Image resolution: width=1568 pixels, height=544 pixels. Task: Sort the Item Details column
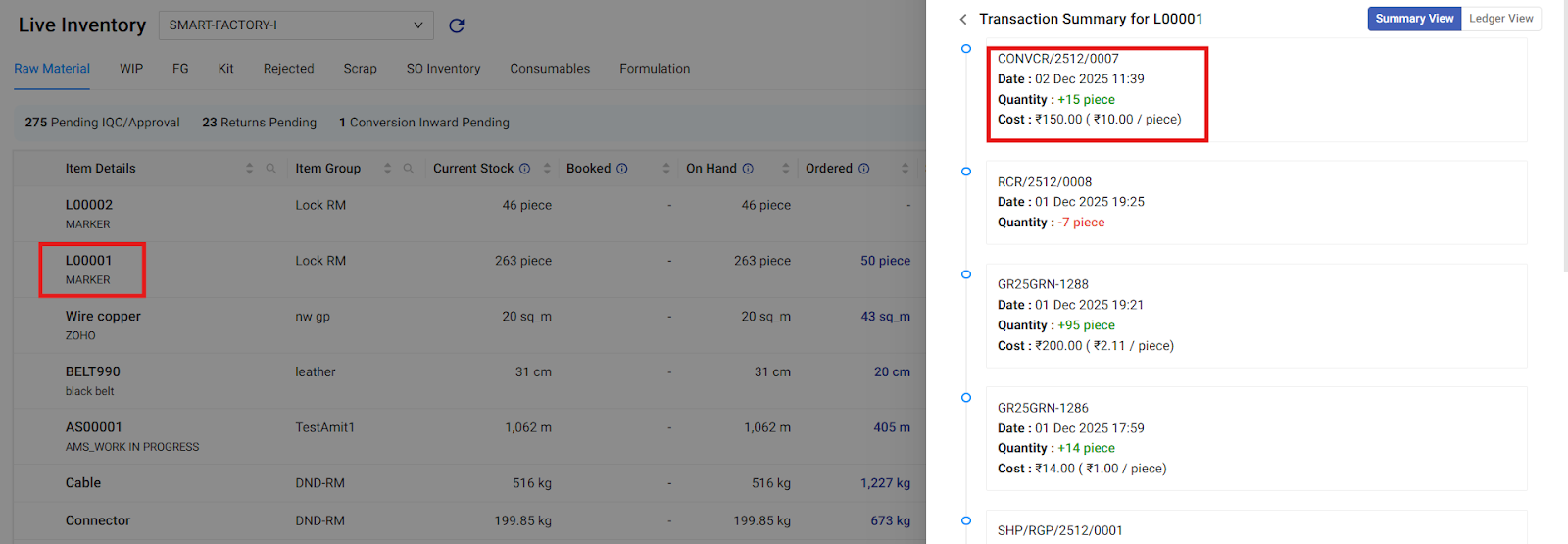(249, 169)
